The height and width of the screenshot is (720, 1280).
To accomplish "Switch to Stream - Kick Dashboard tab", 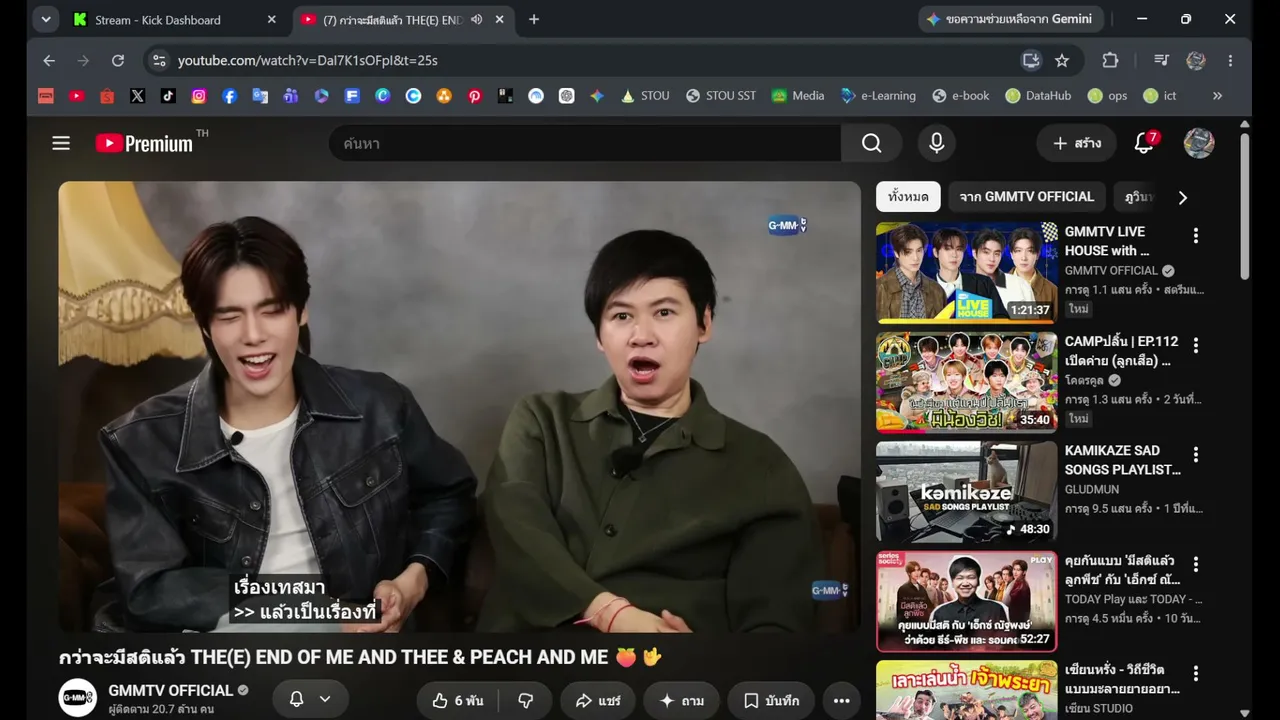I will coord(176,19).
